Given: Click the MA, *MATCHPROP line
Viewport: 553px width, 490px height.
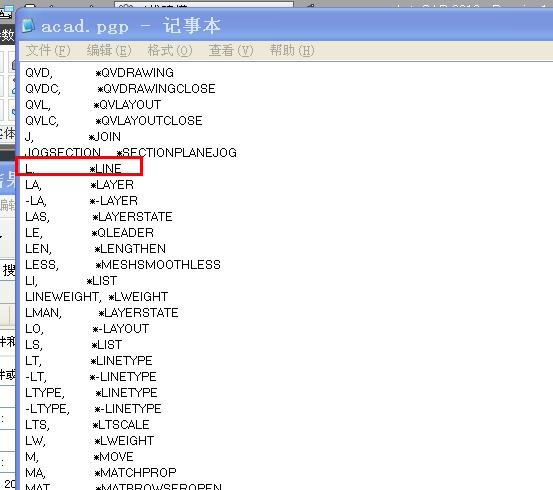Looking at the screenshot, I should pos(101,472).
